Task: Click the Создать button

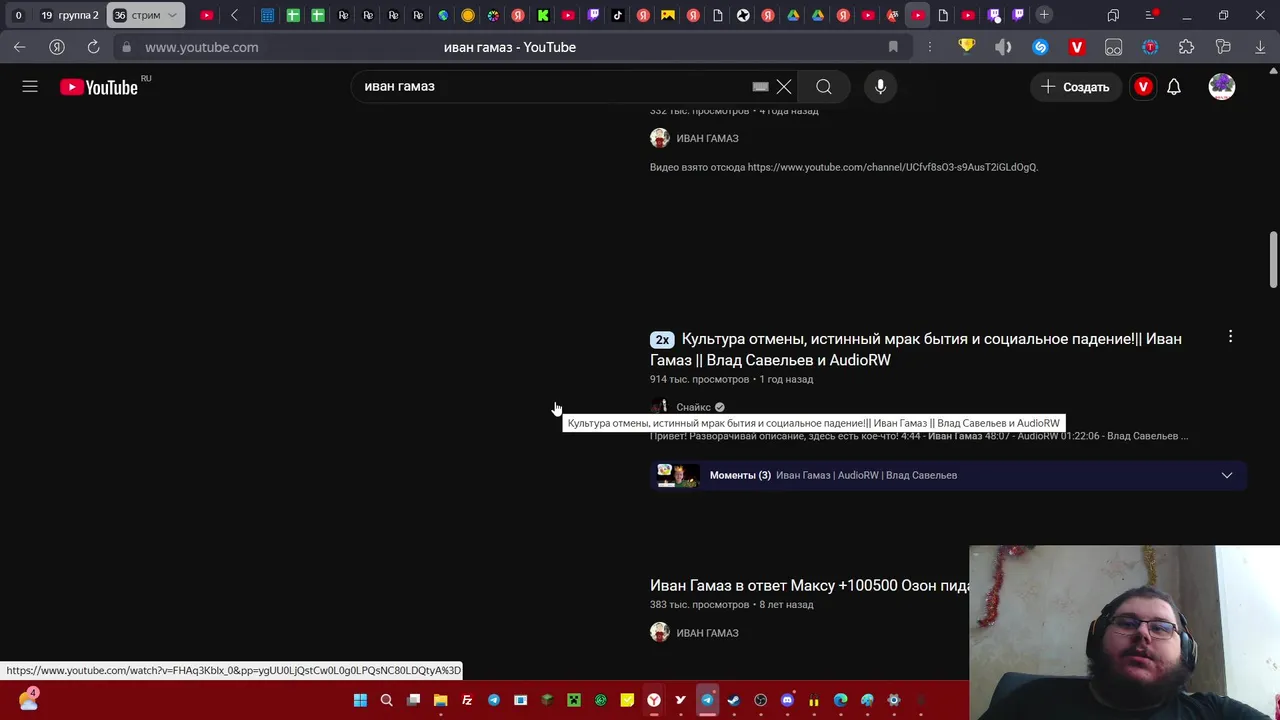Action: coord(1076,87)
